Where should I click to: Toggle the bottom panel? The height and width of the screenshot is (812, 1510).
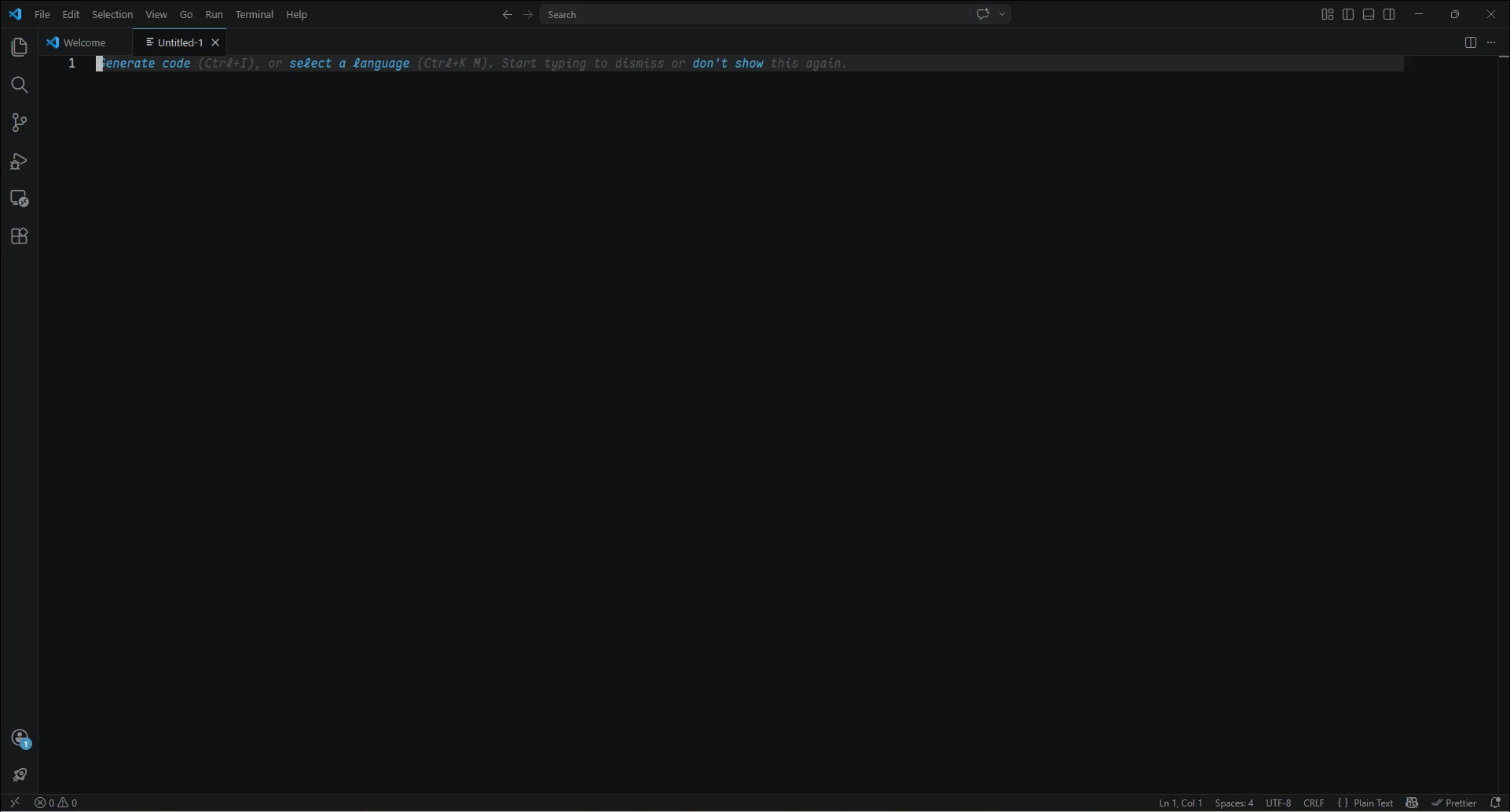(x=1369, y=14)
